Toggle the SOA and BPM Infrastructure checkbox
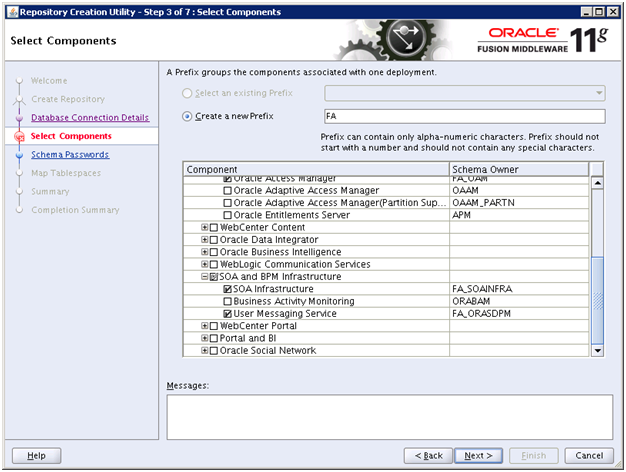Viewport: 626px width, 472px height. tap(214, 277)
